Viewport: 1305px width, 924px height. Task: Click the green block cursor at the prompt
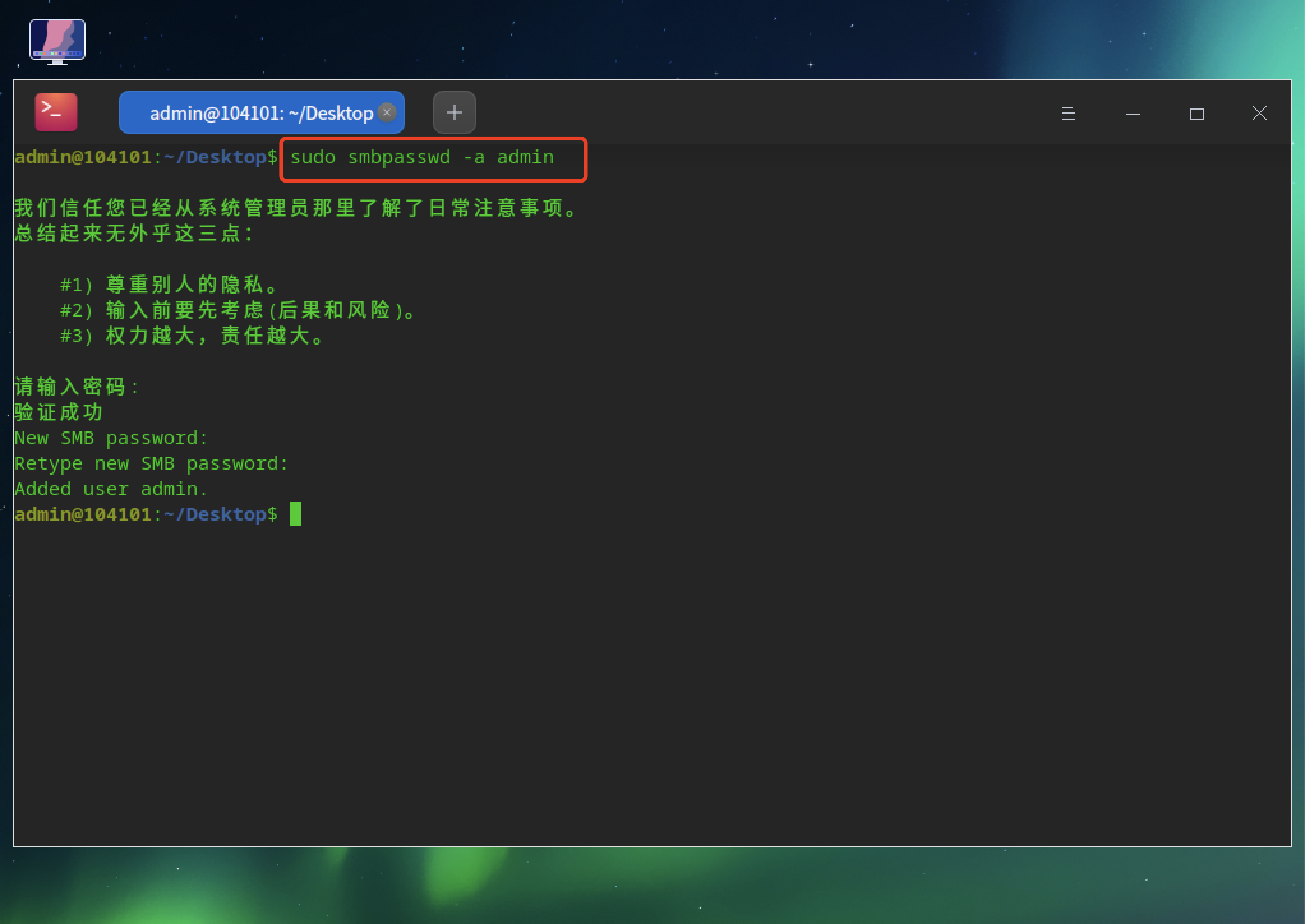coord(295,514)
